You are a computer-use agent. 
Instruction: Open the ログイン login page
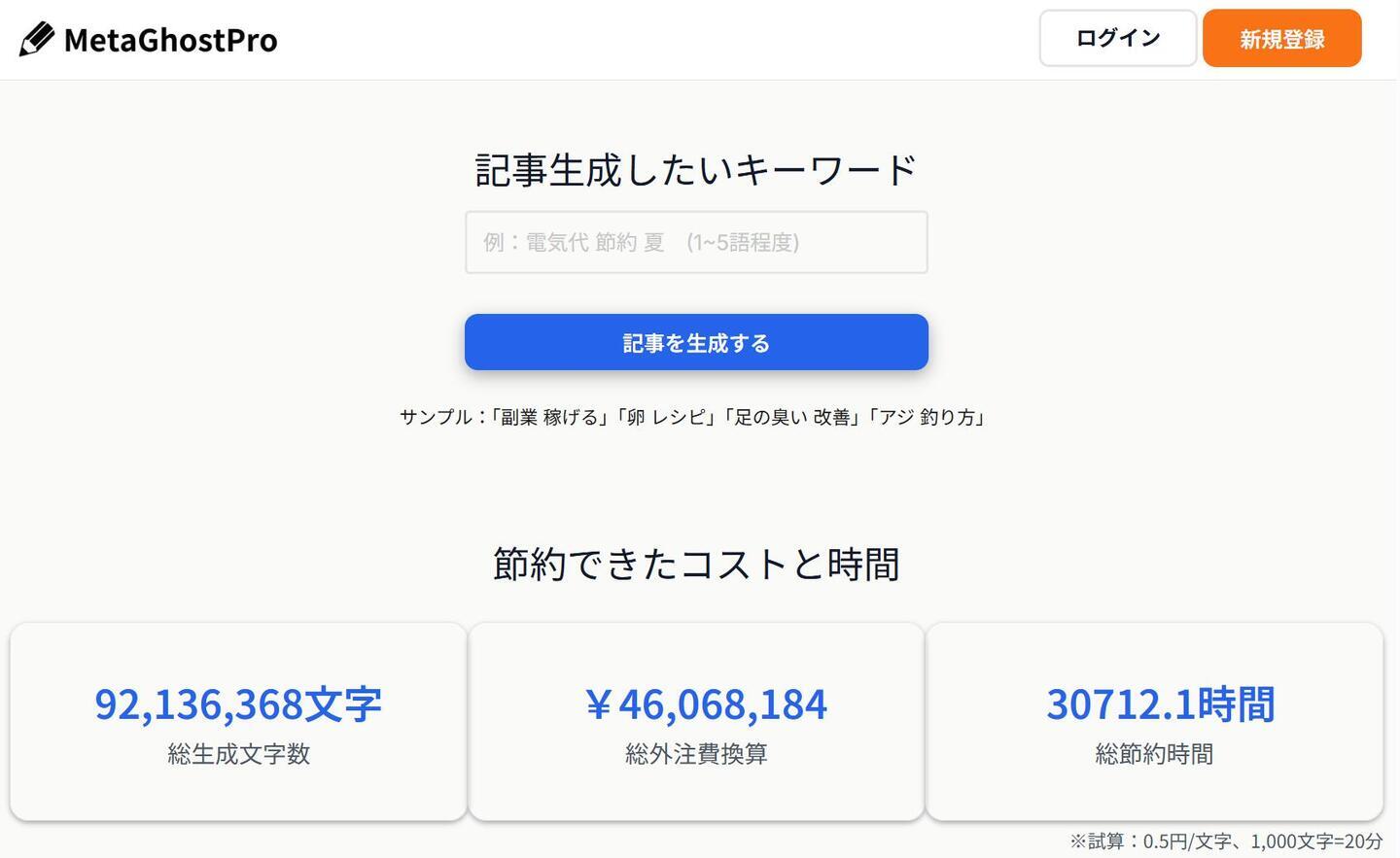(1117, 38)
